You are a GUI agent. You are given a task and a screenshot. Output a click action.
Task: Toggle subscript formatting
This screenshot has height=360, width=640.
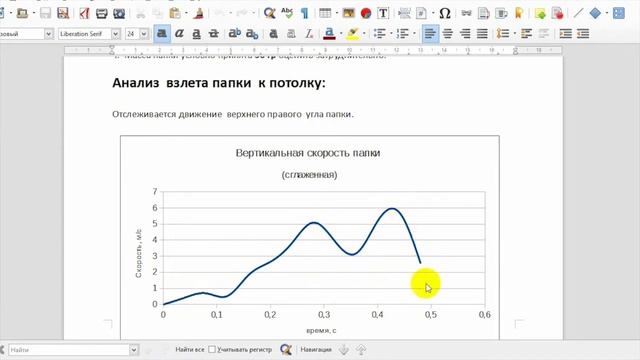[252, 33]
